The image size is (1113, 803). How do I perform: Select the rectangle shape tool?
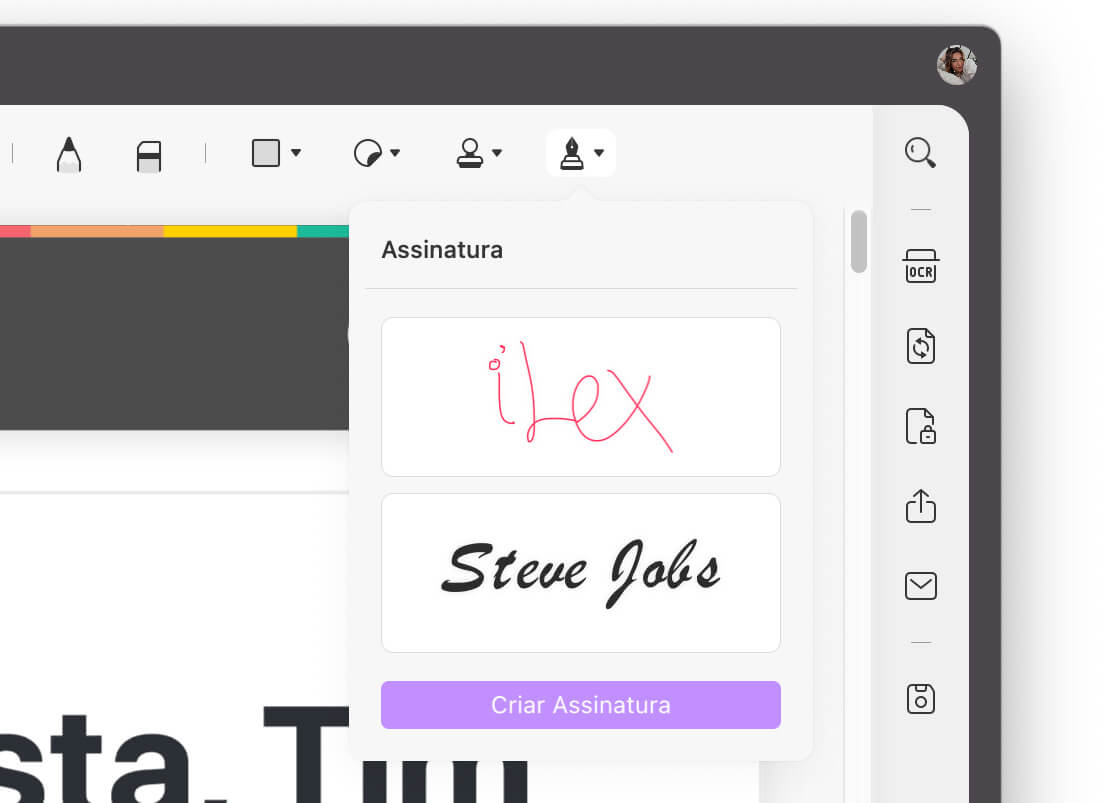point(266,153)
